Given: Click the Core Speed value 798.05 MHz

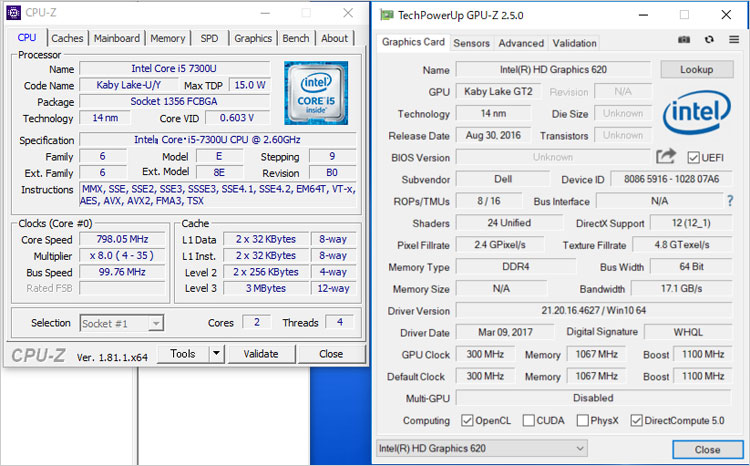Looking at the screenshot, I should (x=122, y=239).
